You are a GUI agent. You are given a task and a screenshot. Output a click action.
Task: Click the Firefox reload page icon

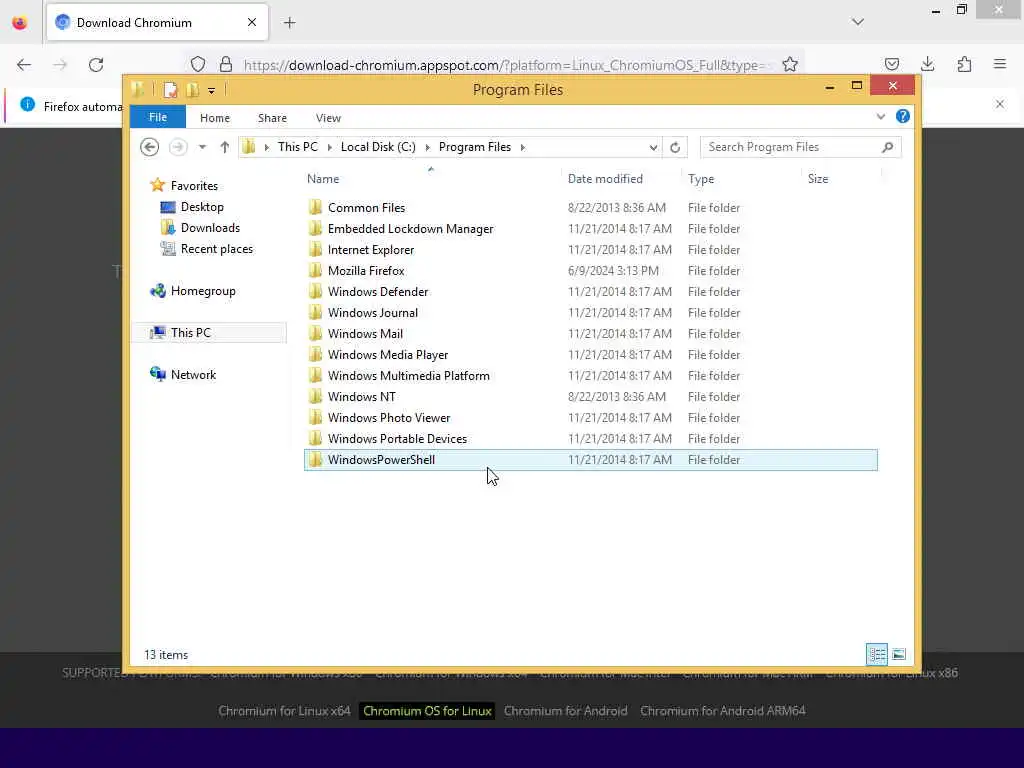click(x=96, y=65)
